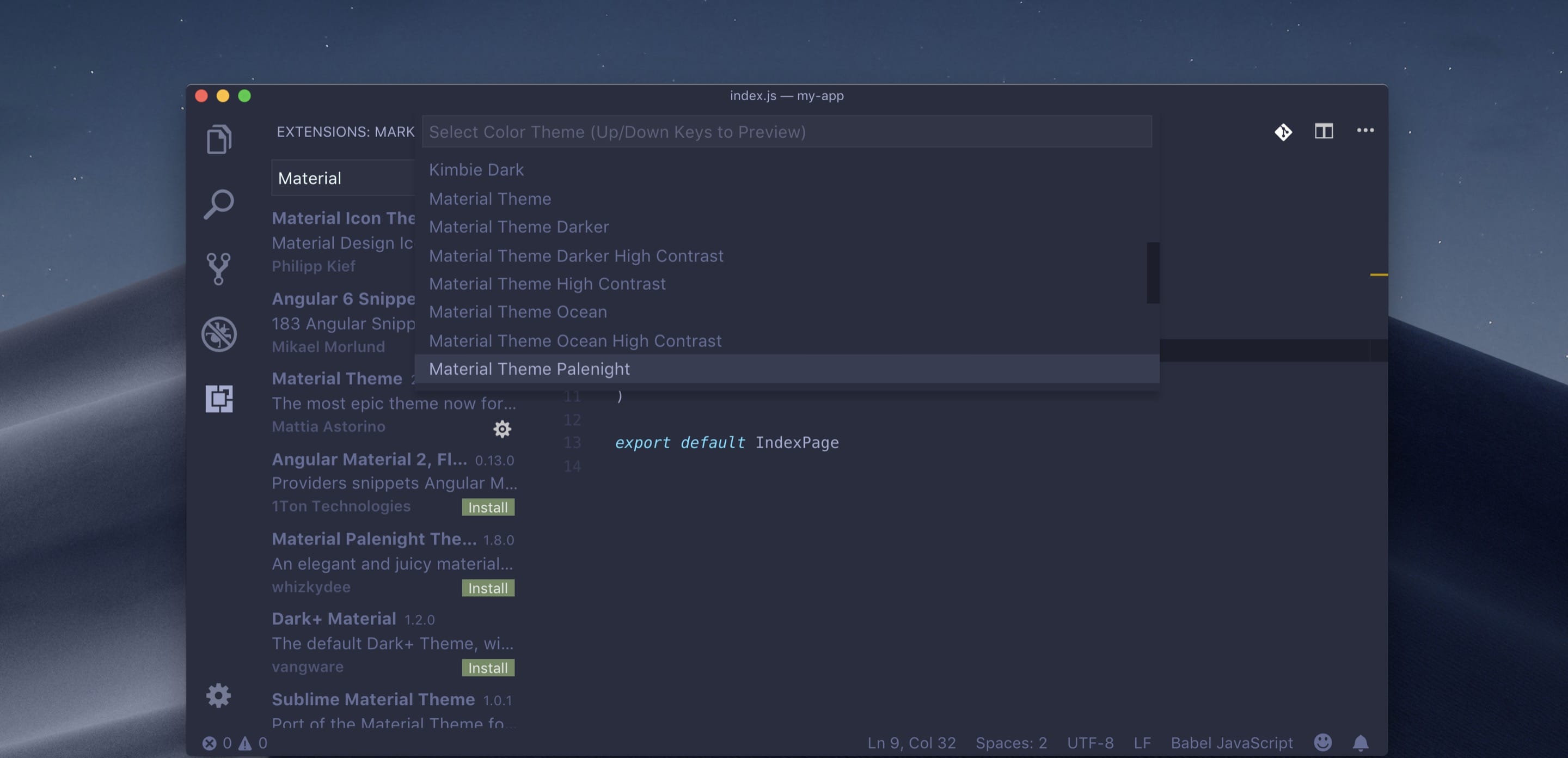Open the Explorer files icon
The image size is (1568, 758).
[x=218, y=139]
